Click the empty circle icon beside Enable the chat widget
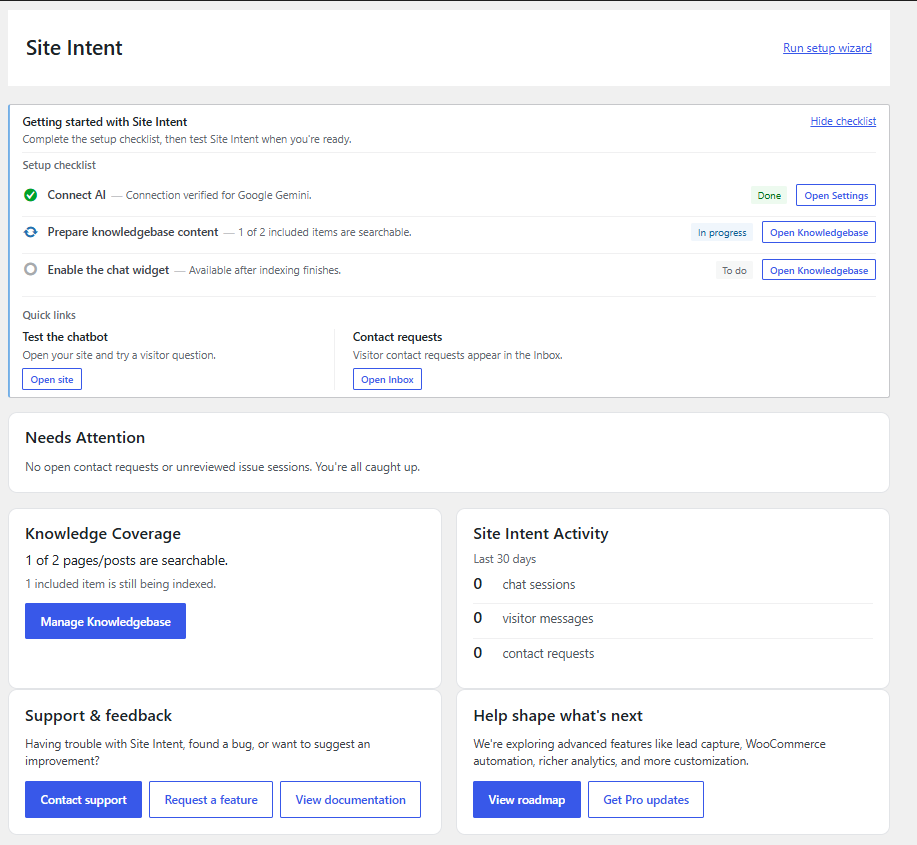The width and height of the screenshot is (917, 845). (30, 269)
